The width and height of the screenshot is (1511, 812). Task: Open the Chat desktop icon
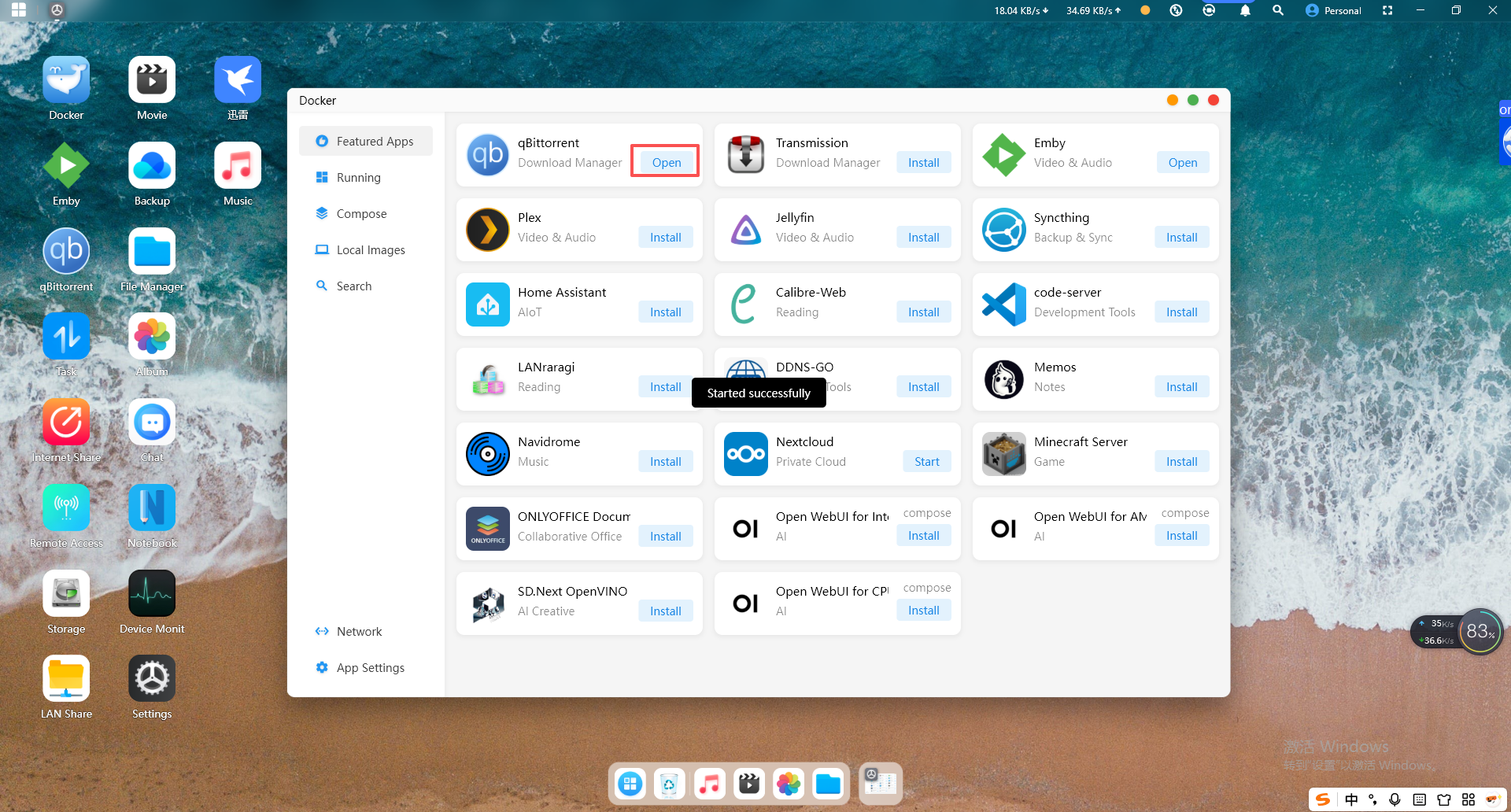click(152, 422)
